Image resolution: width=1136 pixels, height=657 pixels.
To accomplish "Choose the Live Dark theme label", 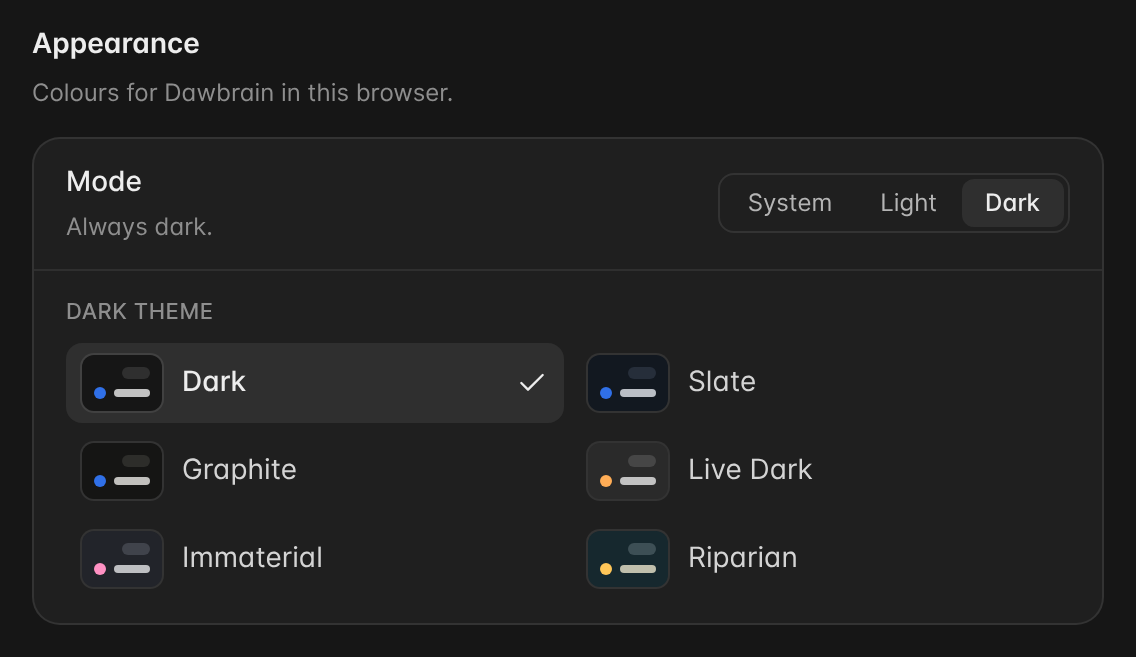I will pyautogui.click(x=750, y=469).
